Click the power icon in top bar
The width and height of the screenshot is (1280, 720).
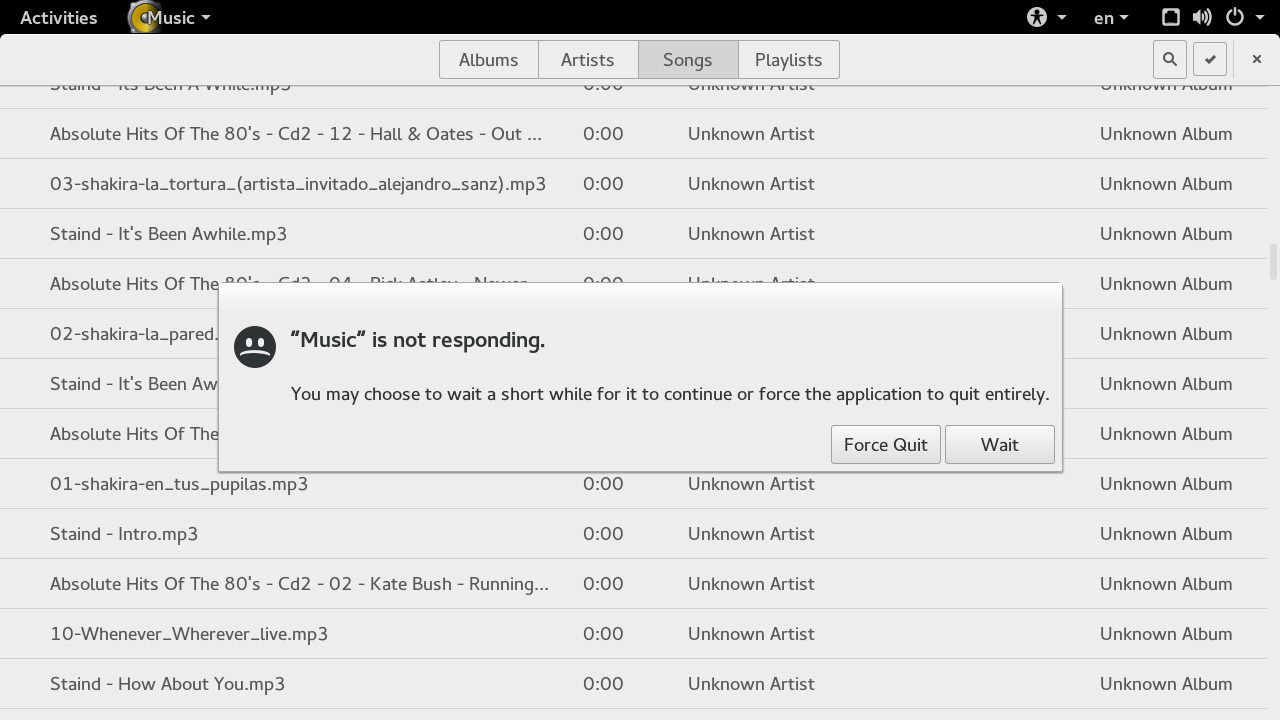point(1234,16)
